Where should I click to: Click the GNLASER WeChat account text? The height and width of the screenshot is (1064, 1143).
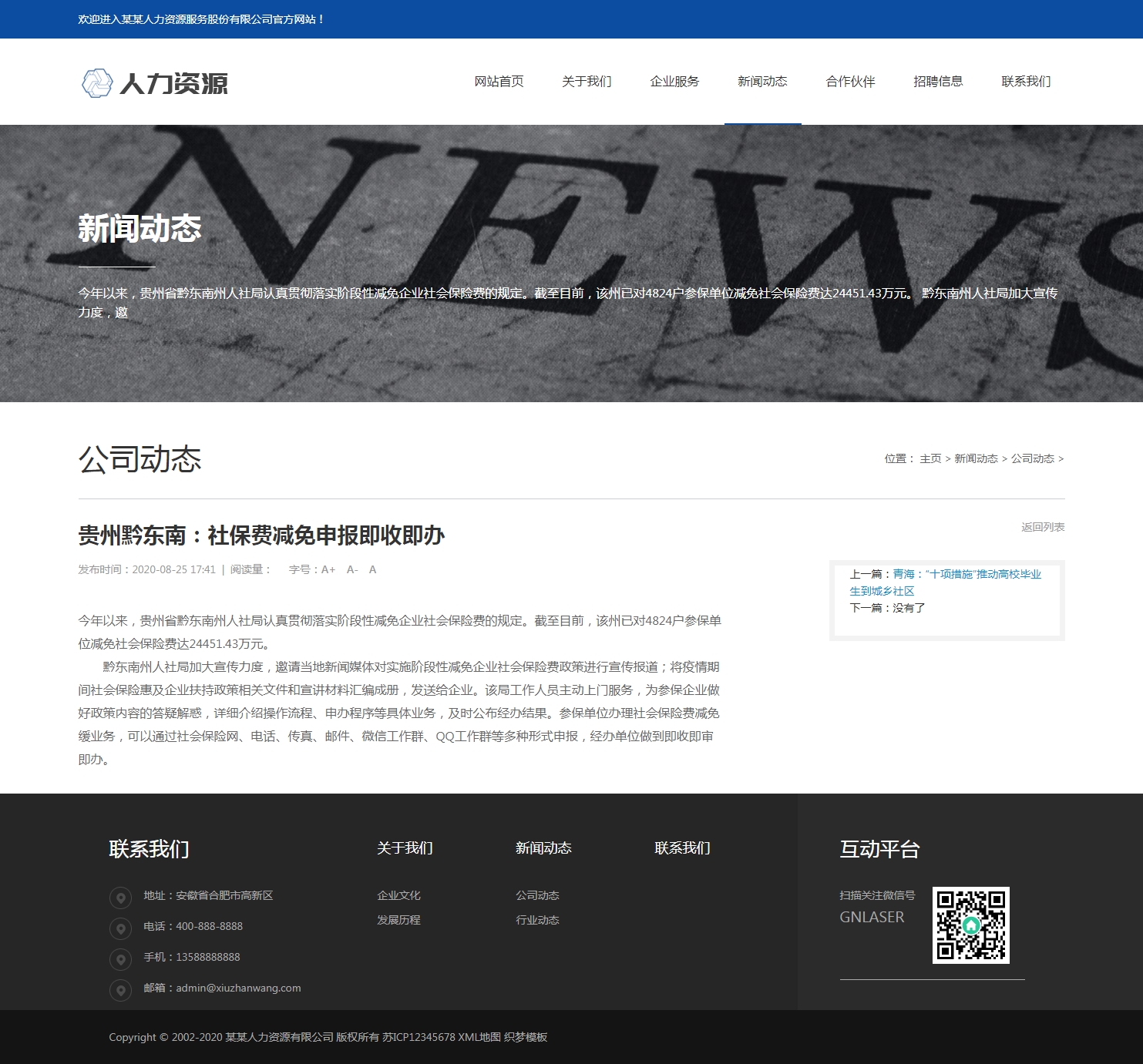872,917
